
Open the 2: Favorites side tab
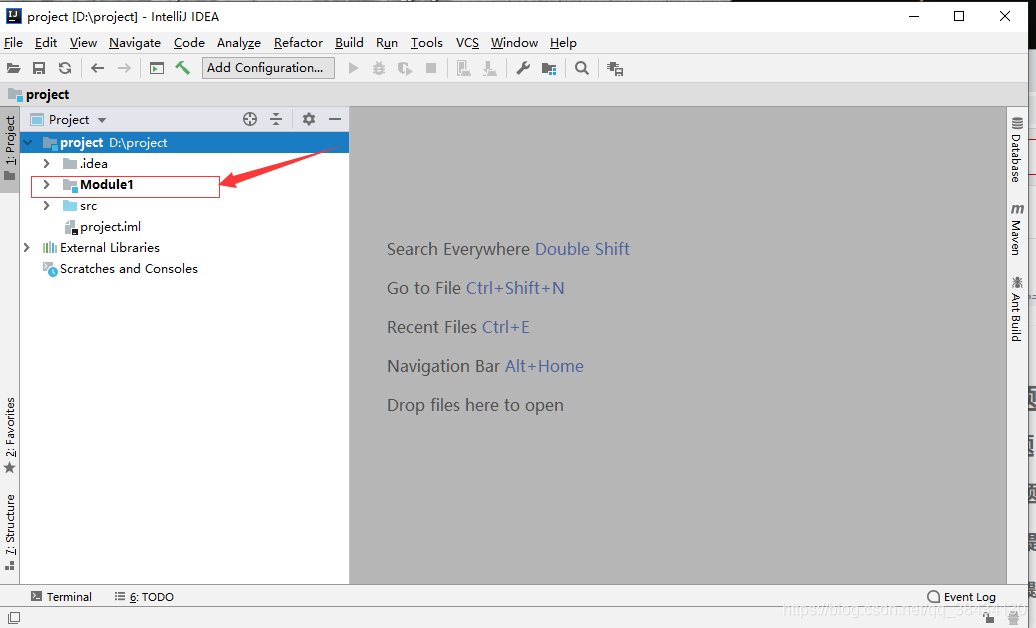tap(9, 436)
